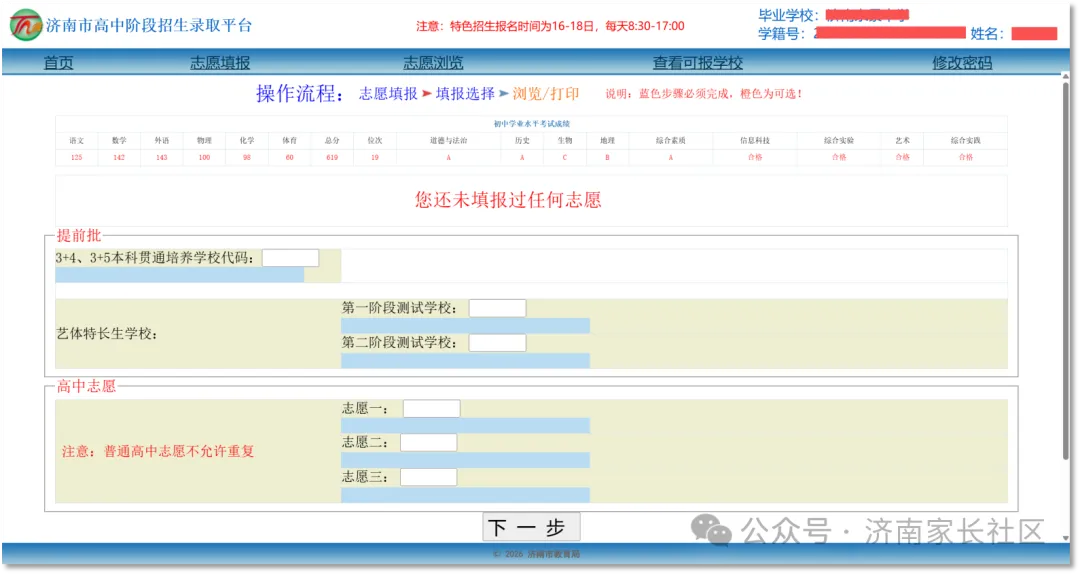The width and height of the screenshot is (1080, 575).
Task: Click the 高中志愿 section legend
Action: pyautogui.click(x=86, y=386)
